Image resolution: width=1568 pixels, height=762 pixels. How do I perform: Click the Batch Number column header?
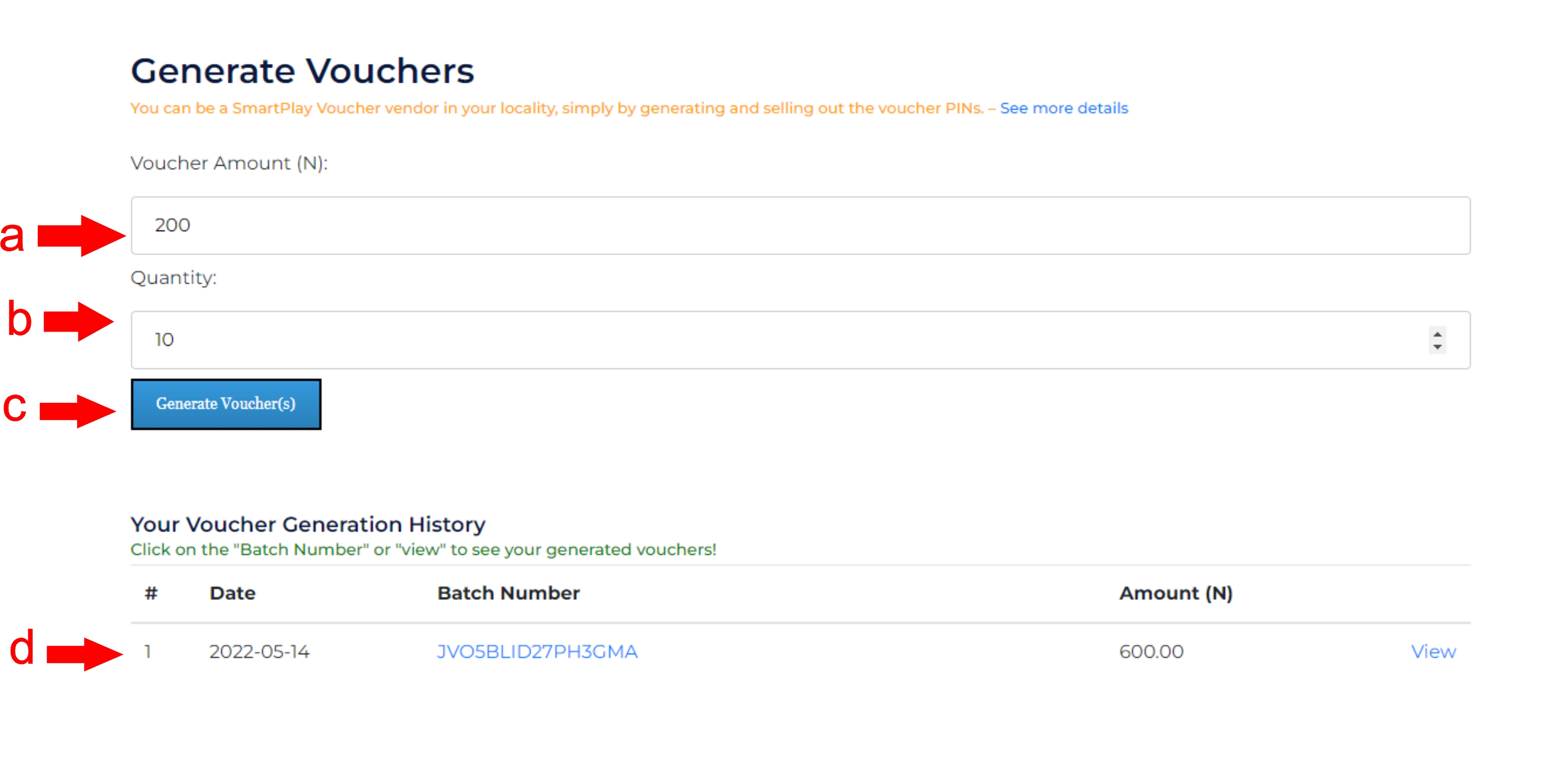(508, 593)
